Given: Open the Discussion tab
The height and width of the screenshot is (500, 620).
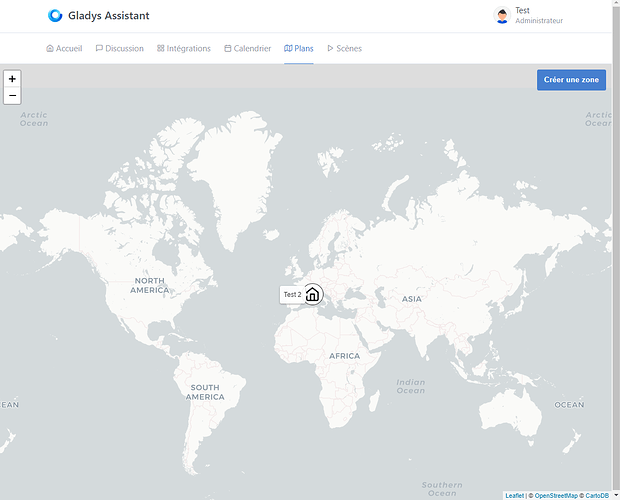Looking at the screenshot, I should [119, 48].
